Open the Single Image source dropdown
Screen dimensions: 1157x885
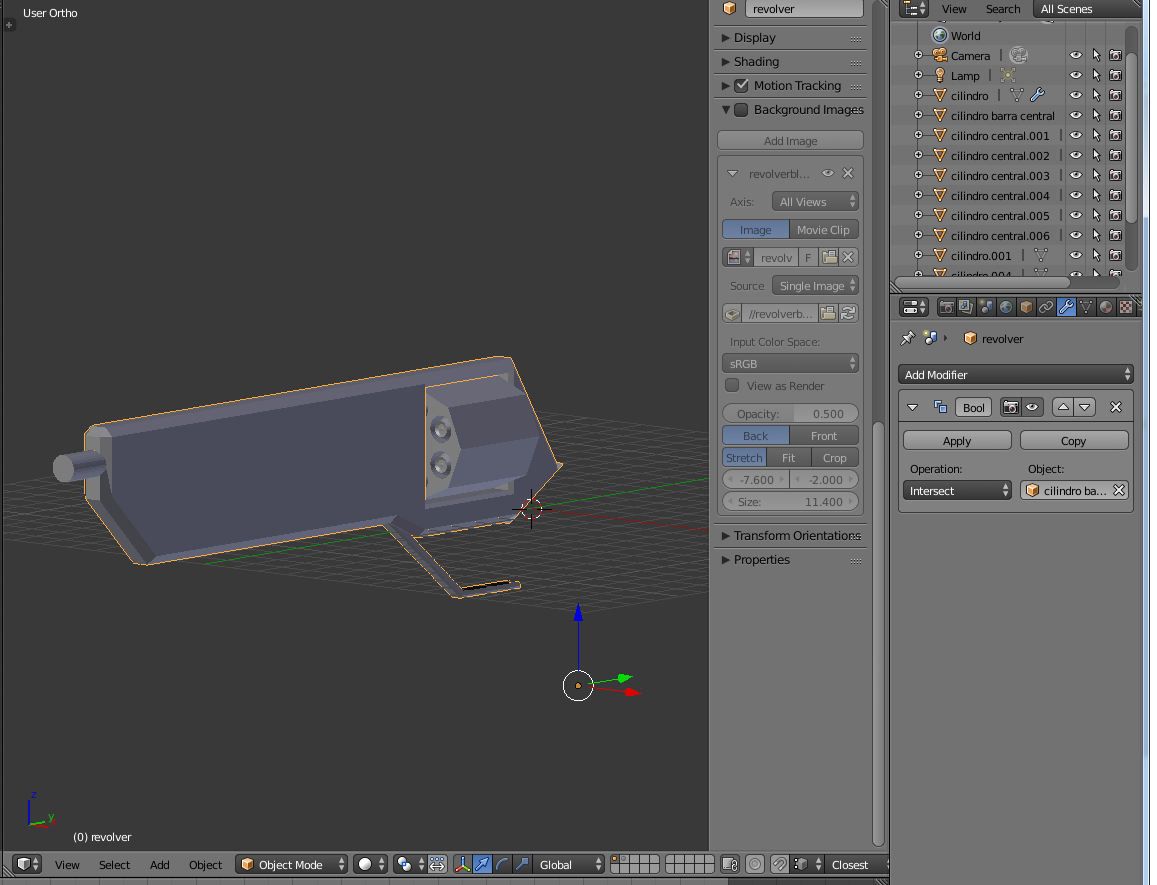pos(815,286)
